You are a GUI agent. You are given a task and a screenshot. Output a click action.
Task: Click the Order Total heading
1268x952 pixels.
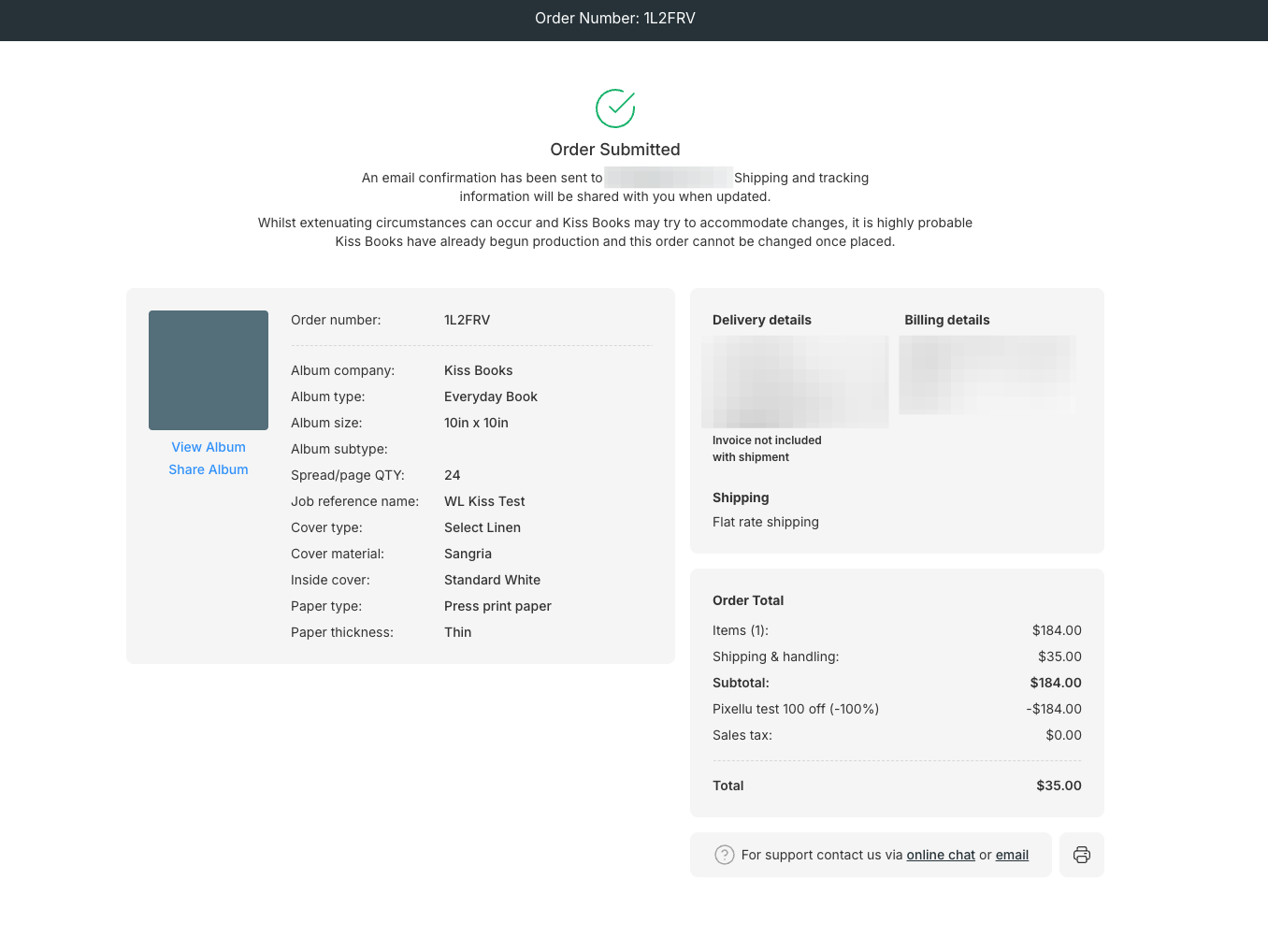[x=748, y=600]
